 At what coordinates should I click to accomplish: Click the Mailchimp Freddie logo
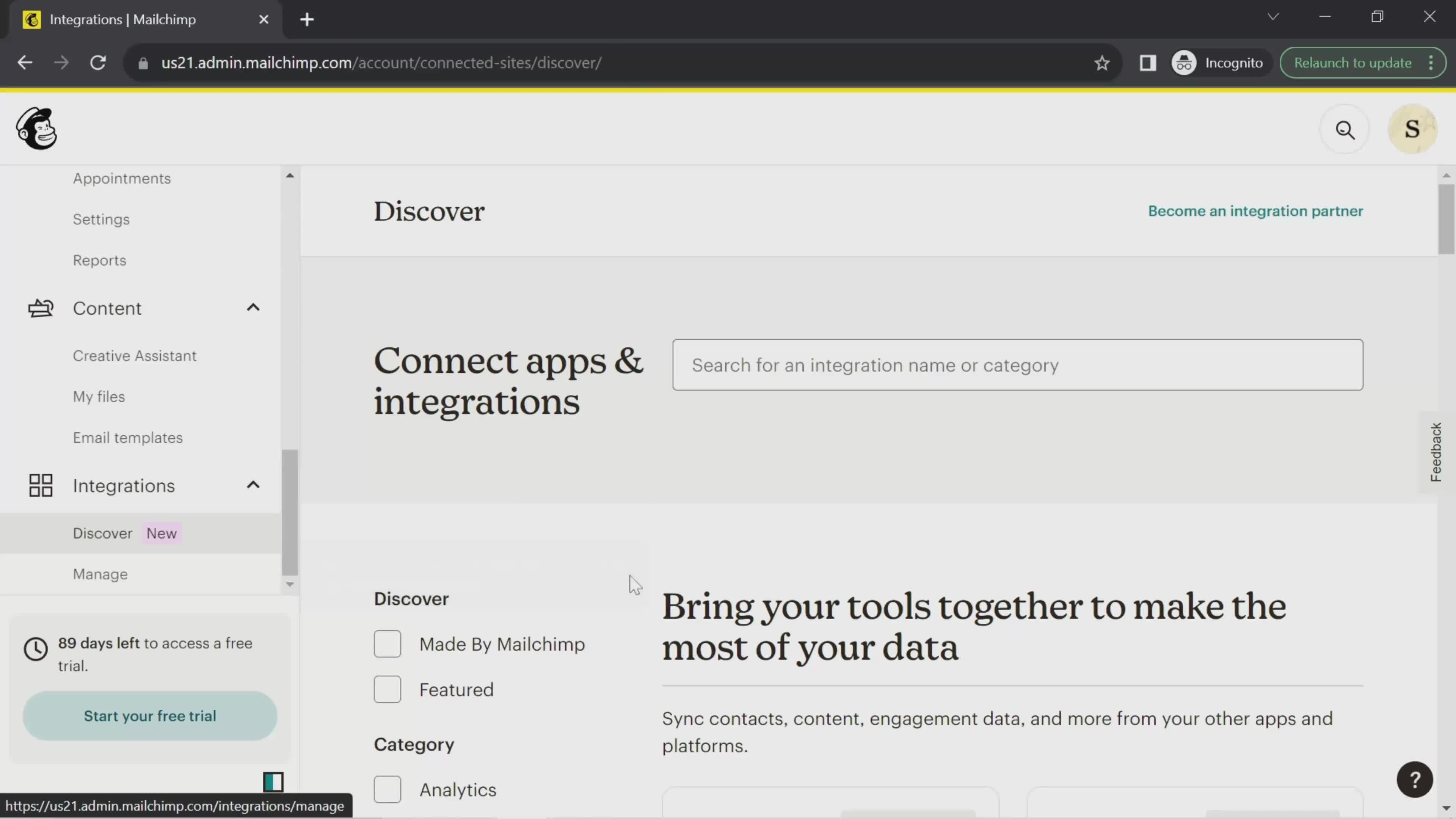37,128
